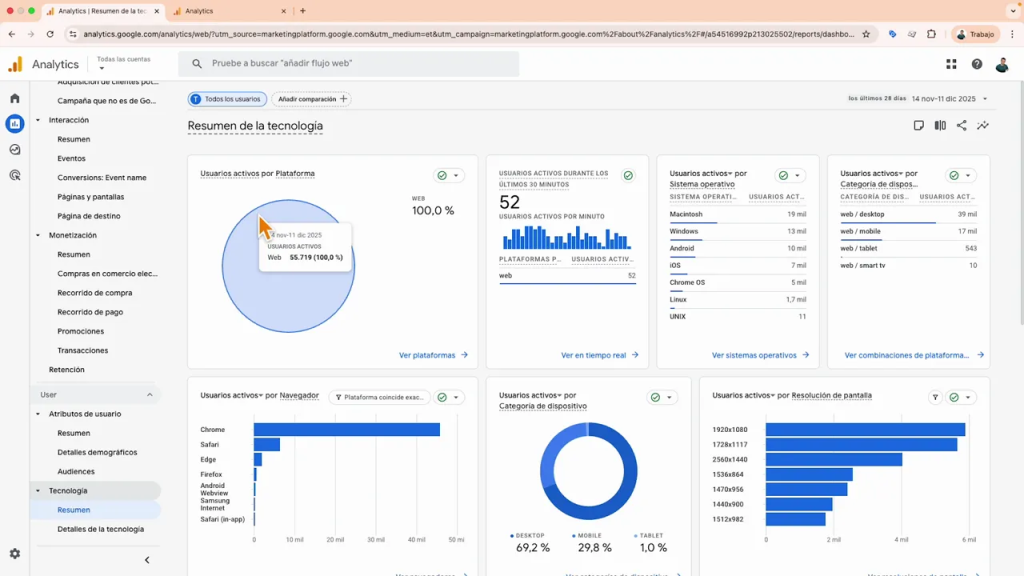
Task: Open the Google apps grid icon
Action: [x=951, y=64]
